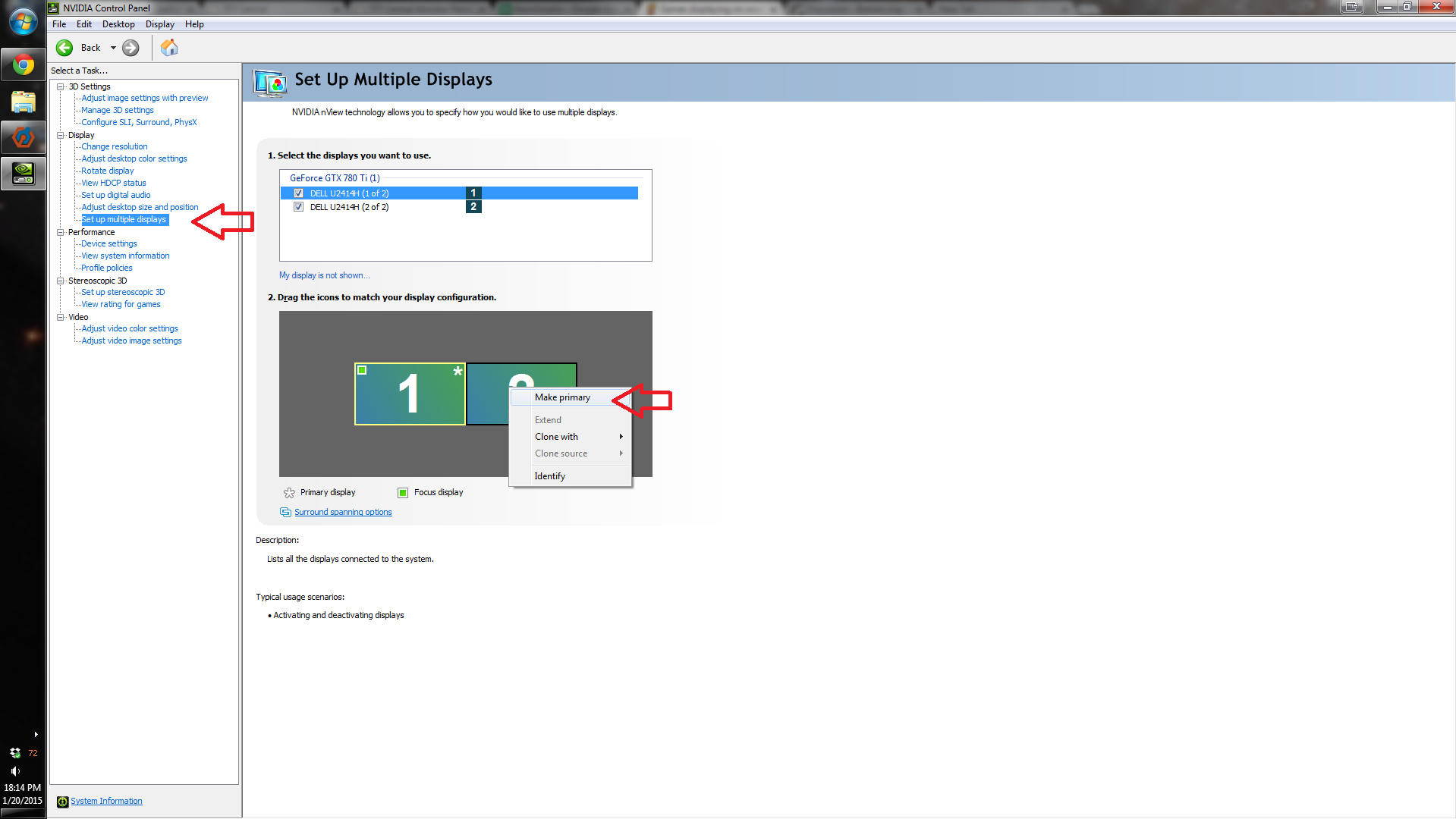
Task: Select Set up multiple displays task
Action: pos(124,220)
